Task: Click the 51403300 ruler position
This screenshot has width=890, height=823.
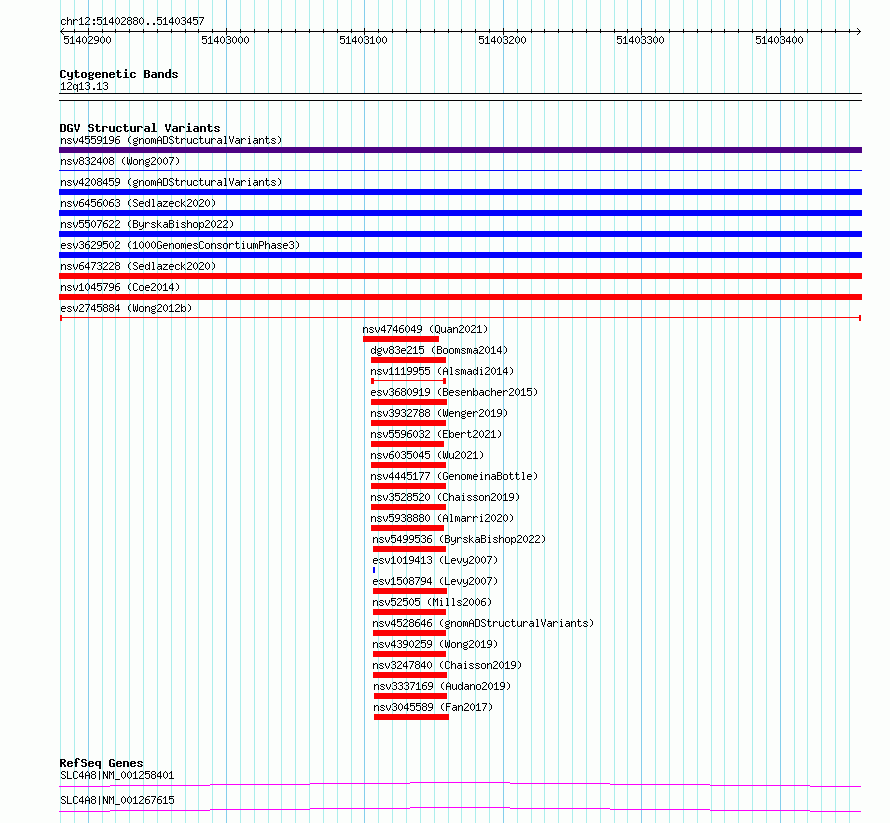Action: (x=640, y=40)
